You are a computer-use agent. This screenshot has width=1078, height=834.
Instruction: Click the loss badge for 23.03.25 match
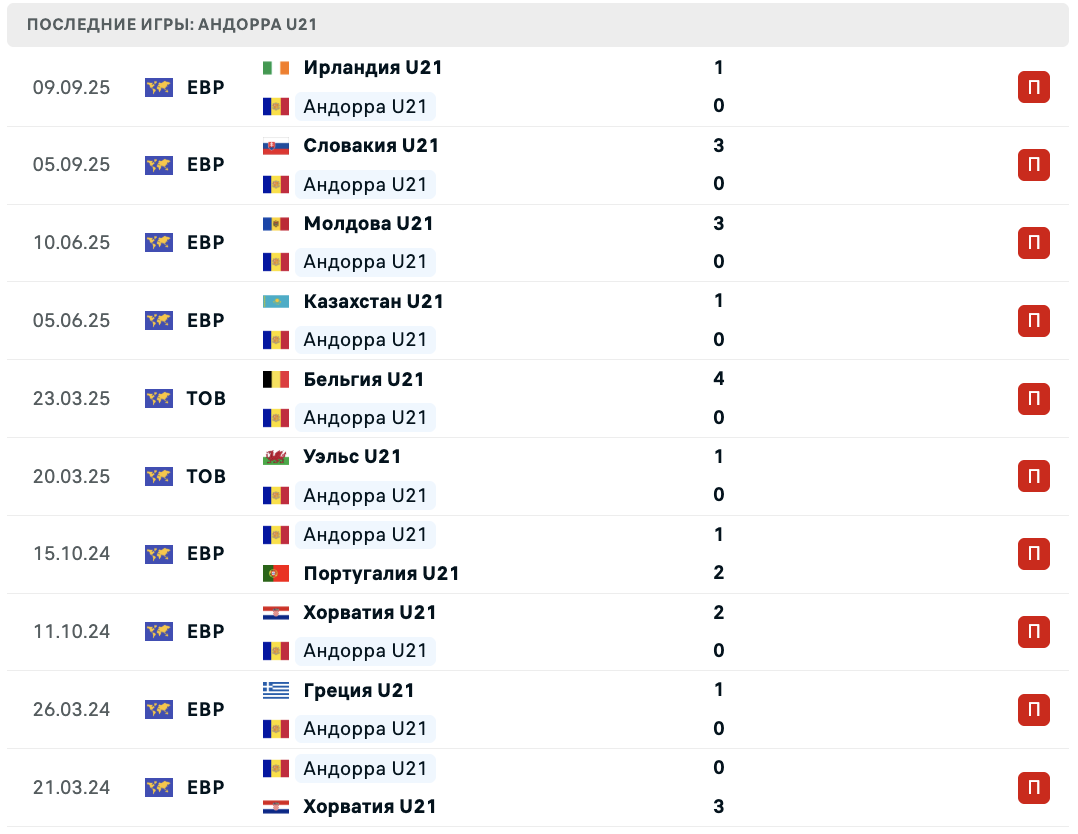pos(1033,399)
